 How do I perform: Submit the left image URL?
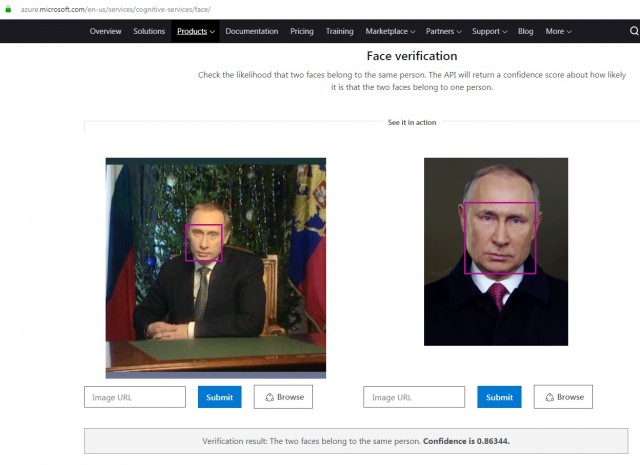tap(220, 397)
